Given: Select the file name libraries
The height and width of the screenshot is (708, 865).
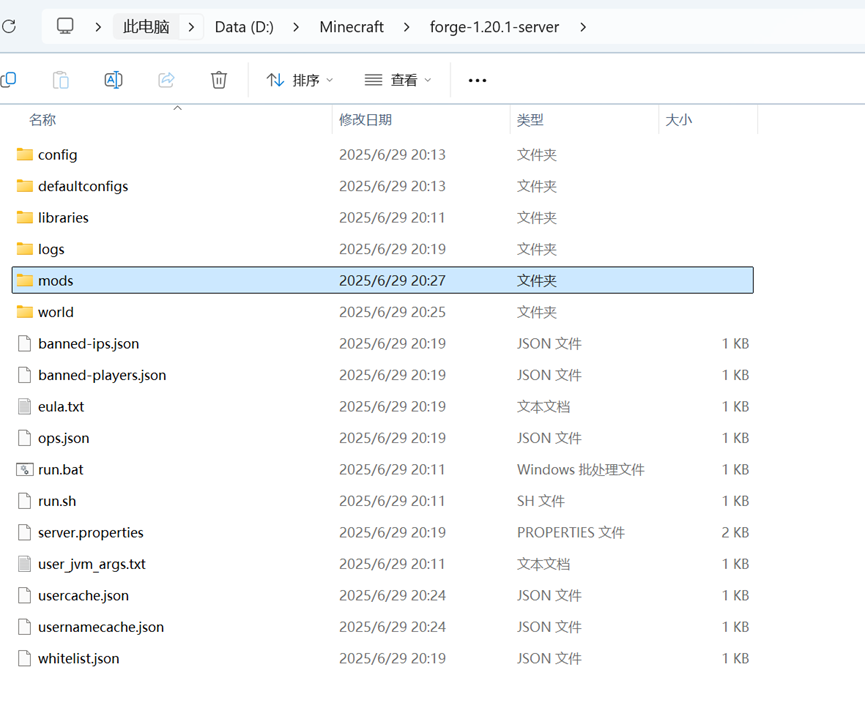Looking at the screenshot, I should 63,218.
